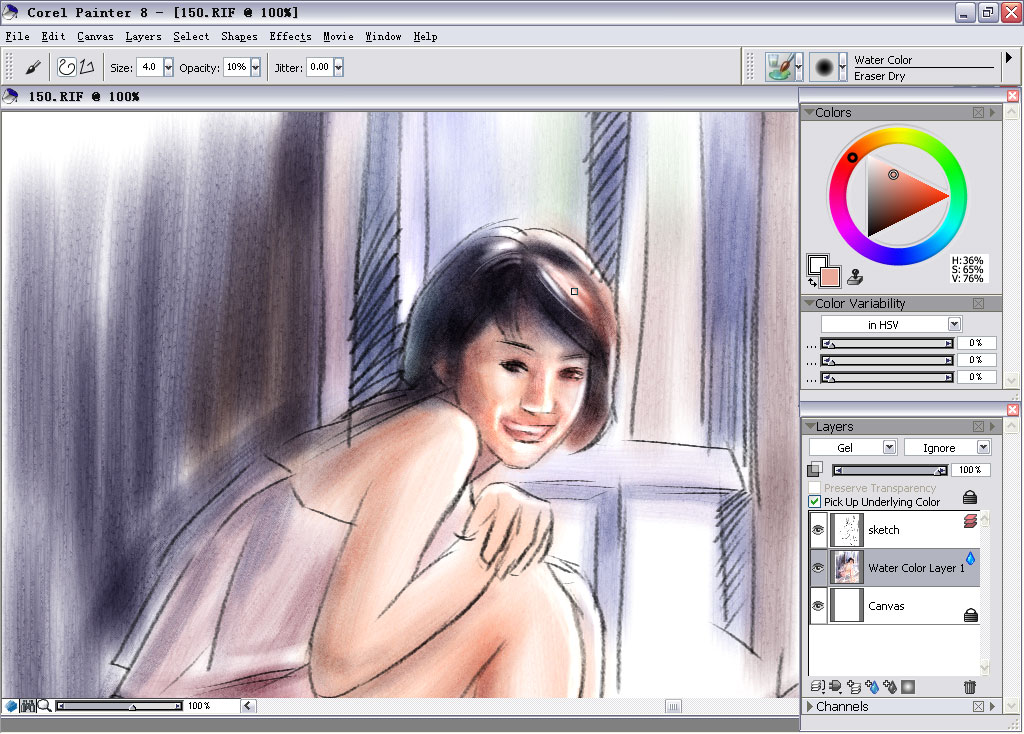
Task: Click the New Water Color Layer icon
Action: 872,686
